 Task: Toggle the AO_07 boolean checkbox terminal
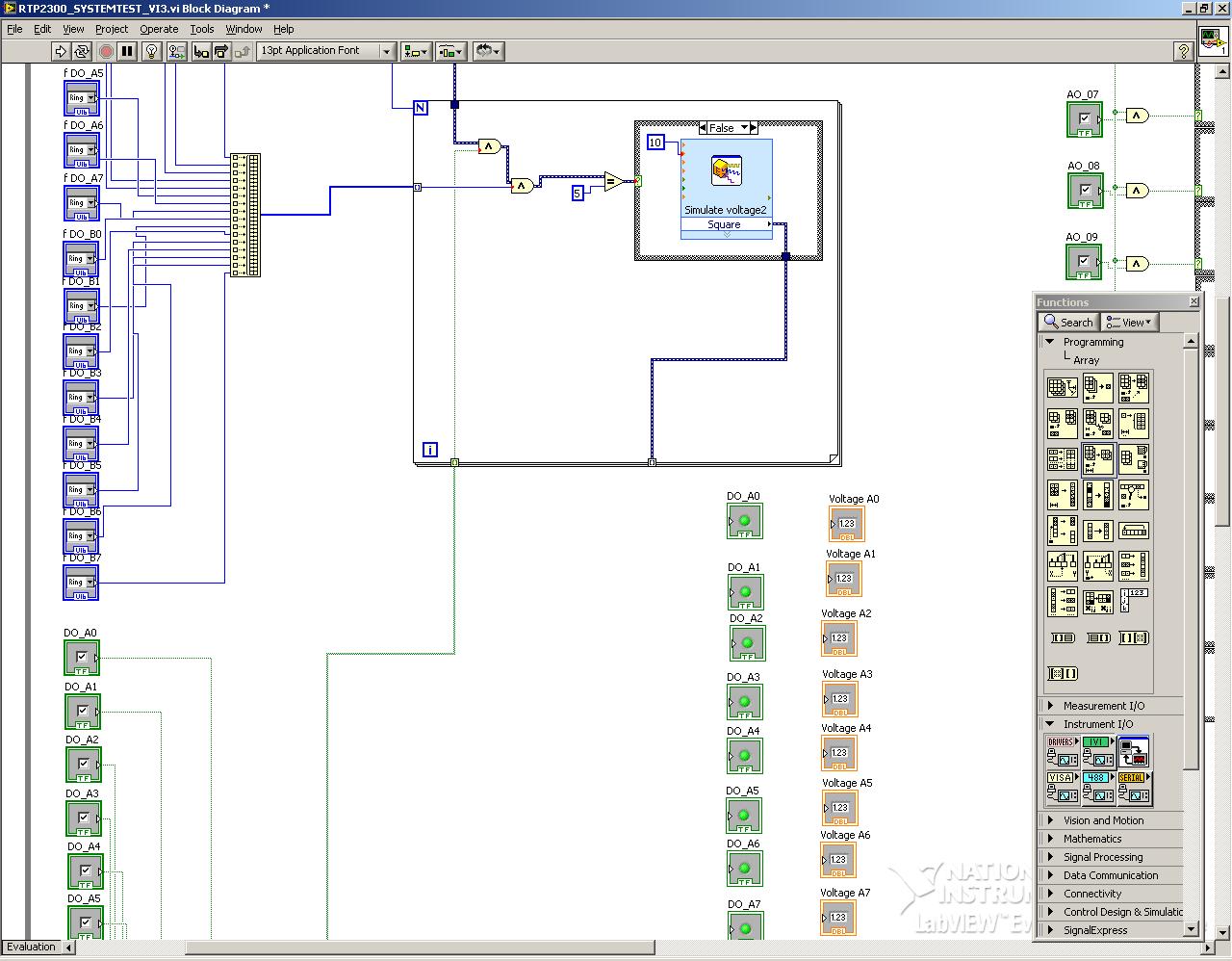point(1085,118)
